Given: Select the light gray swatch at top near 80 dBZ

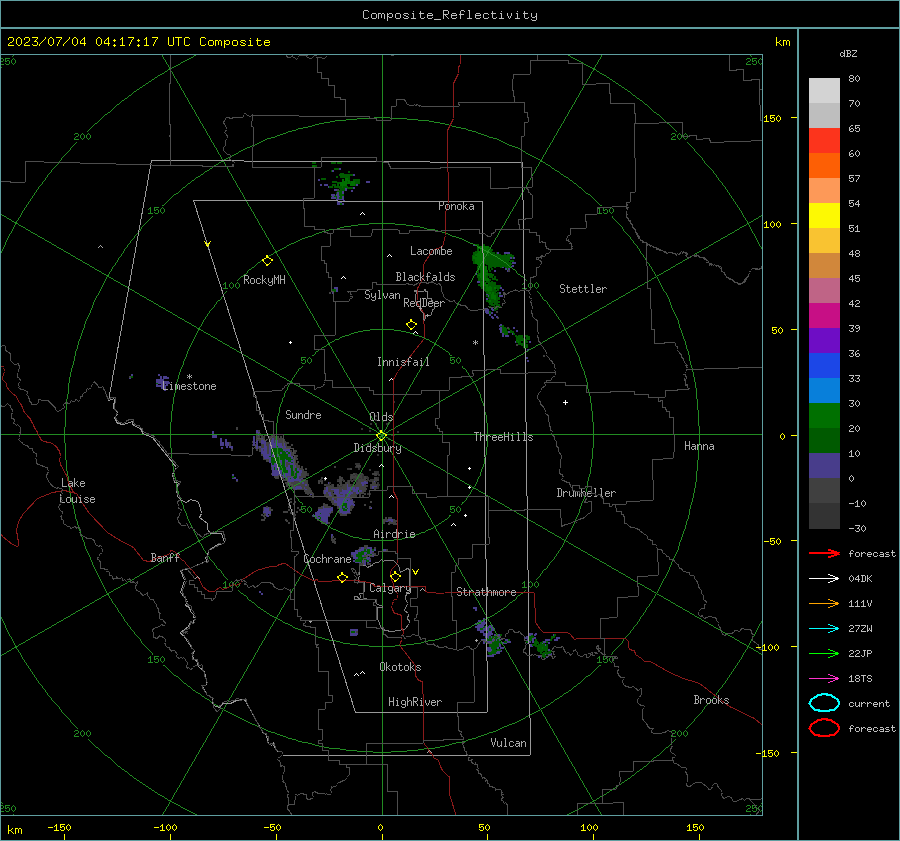Looking at the screenshot, I should tap(824, 91).
